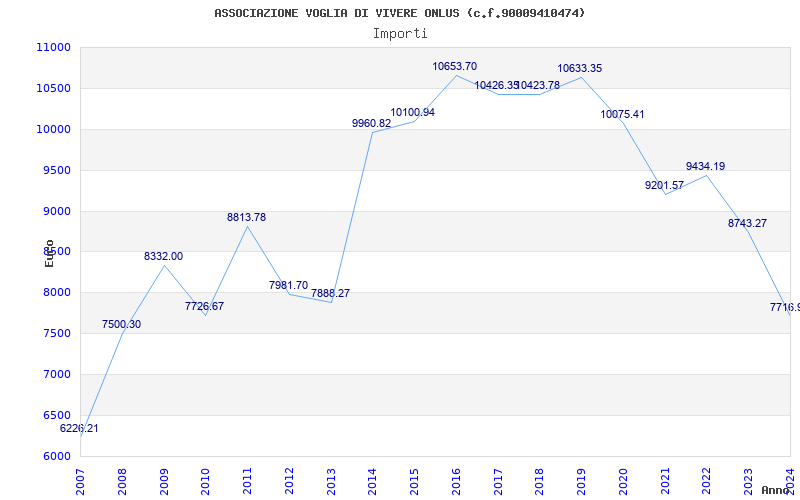Select the 8813.78 data label
This screenshot has width=800, height=500.
click(x=246, y=217)
